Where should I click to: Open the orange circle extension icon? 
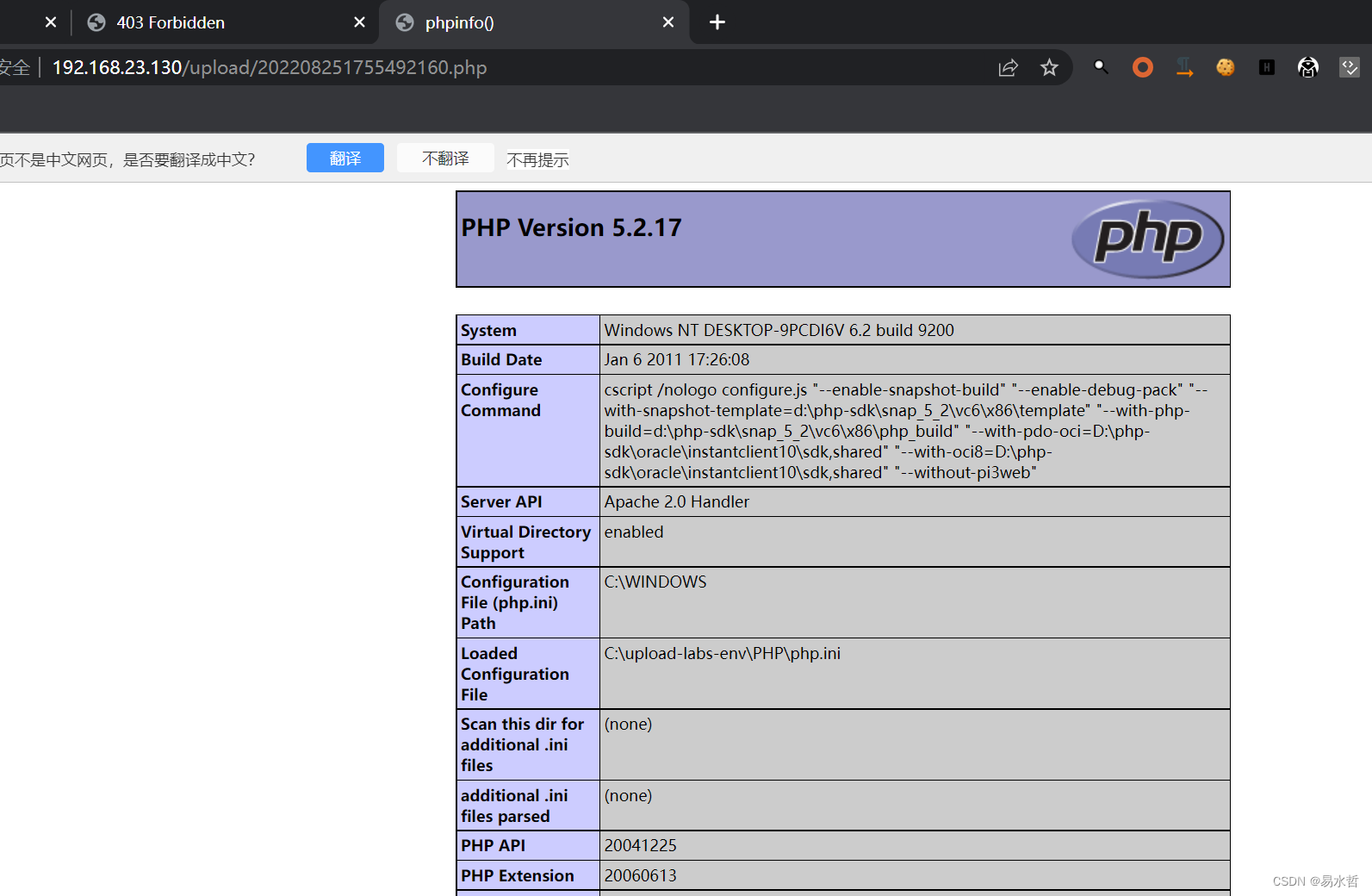(1143, 67)
